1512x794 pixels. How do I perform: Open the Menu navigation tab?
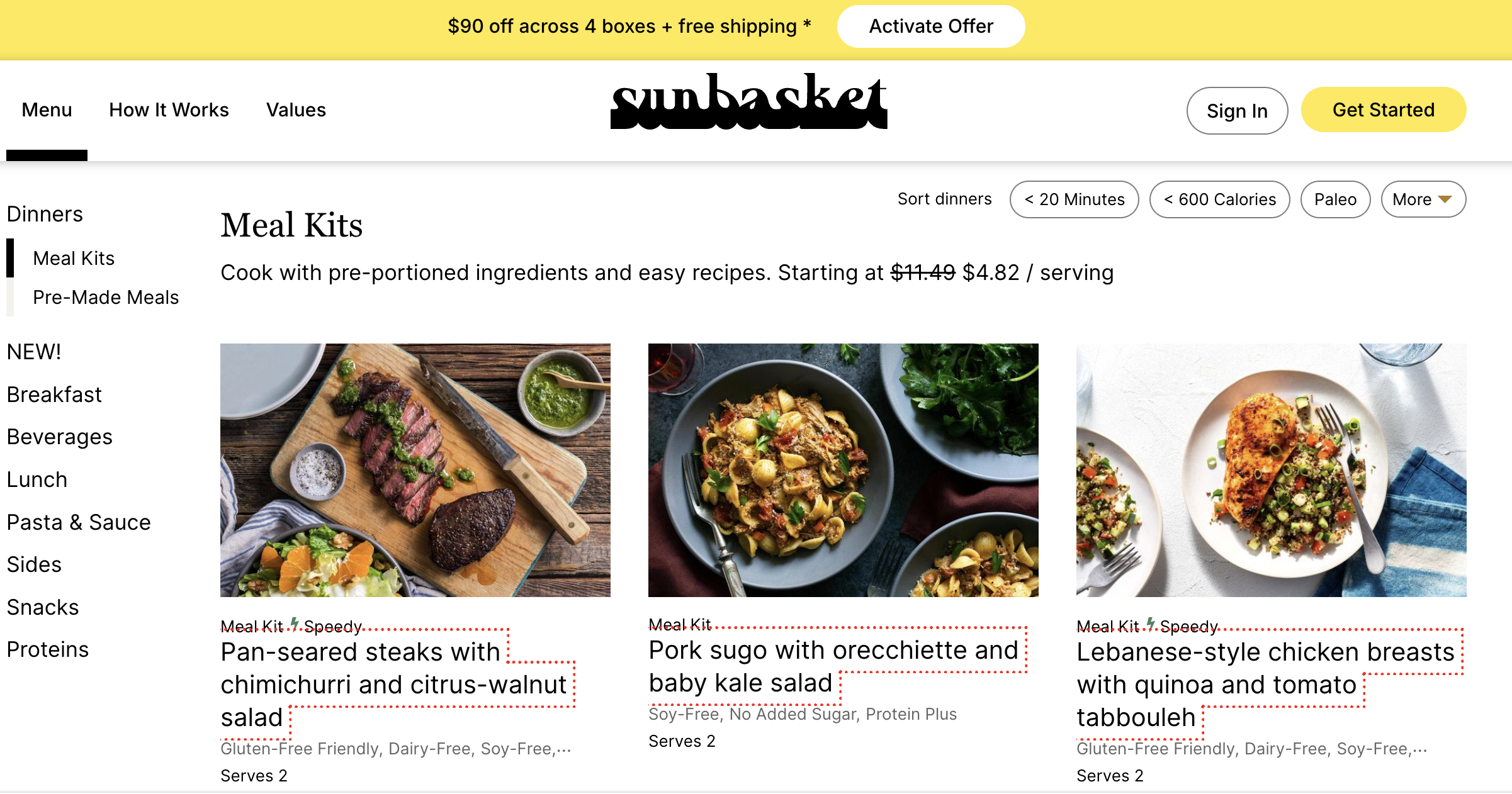click(x=47, y=110)
